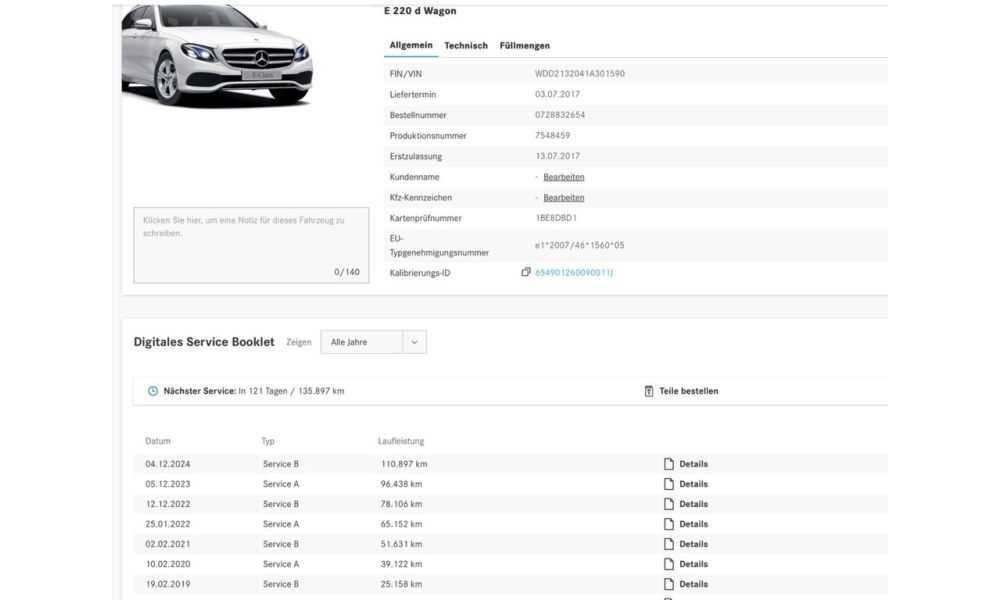
Task: Click the date 25.01.2022 in the service table
Action: tap(168, 524)
